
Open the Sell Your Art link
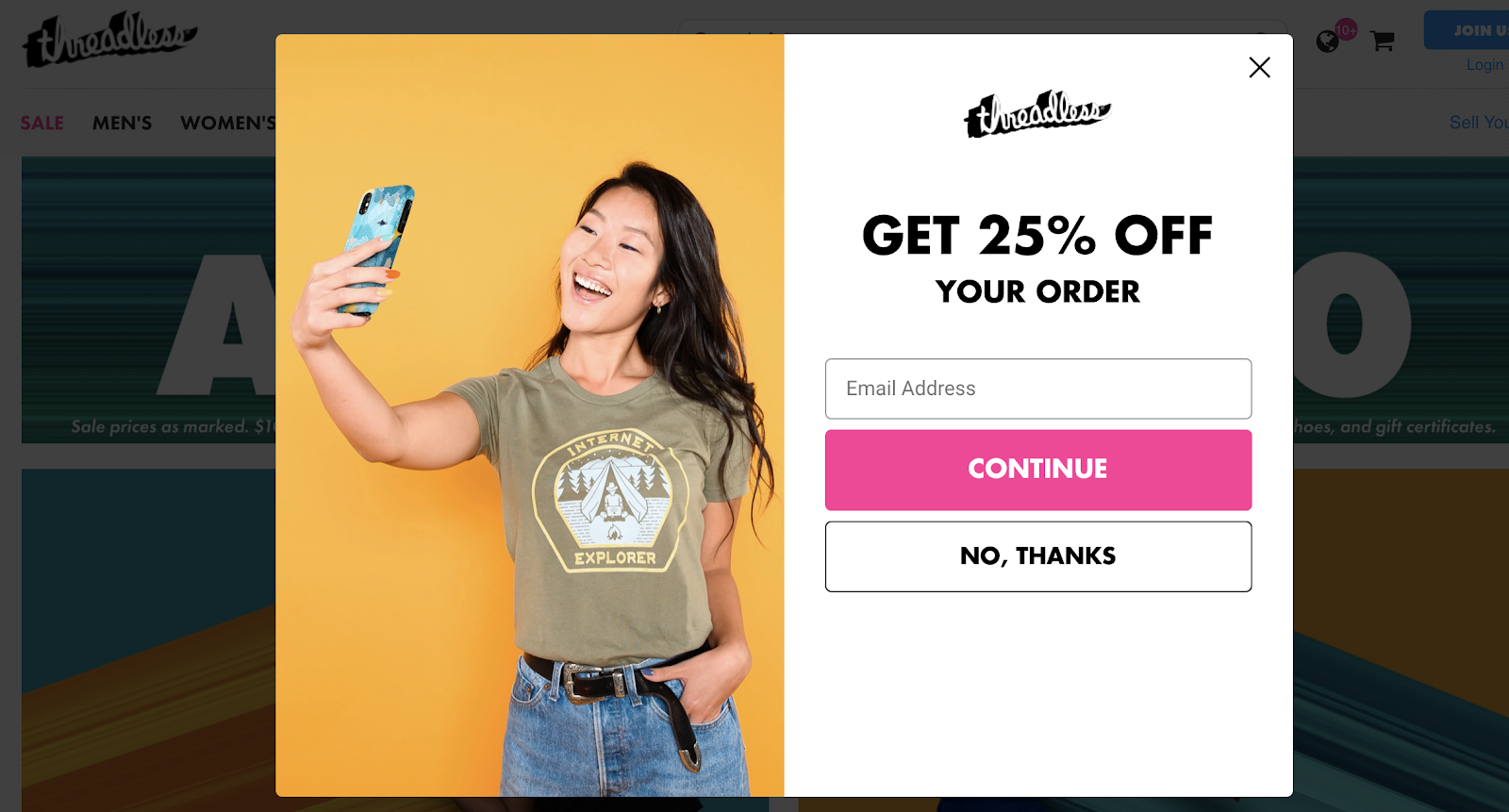(1479, 123)
